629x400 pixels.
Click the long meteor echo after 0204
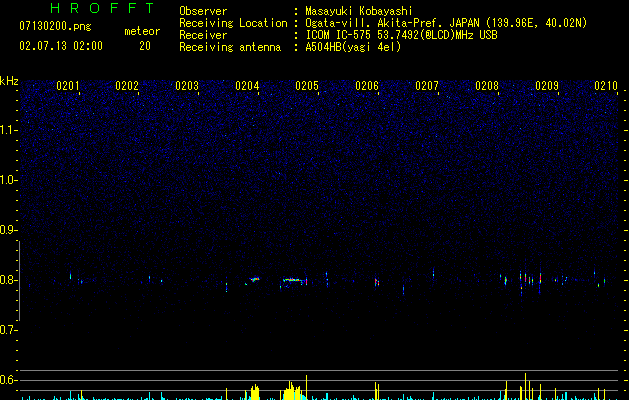pyautogui.click(x=294, y=281)
